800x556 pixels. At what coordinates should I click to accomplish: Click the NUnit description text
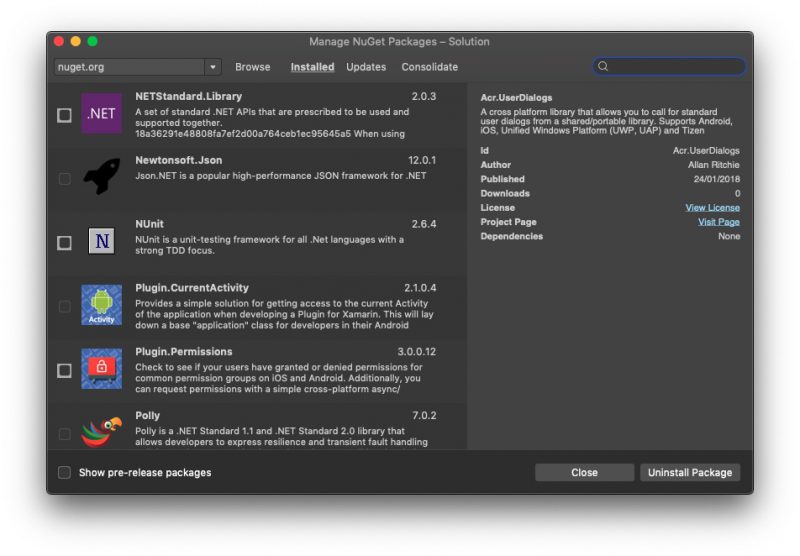269,245
